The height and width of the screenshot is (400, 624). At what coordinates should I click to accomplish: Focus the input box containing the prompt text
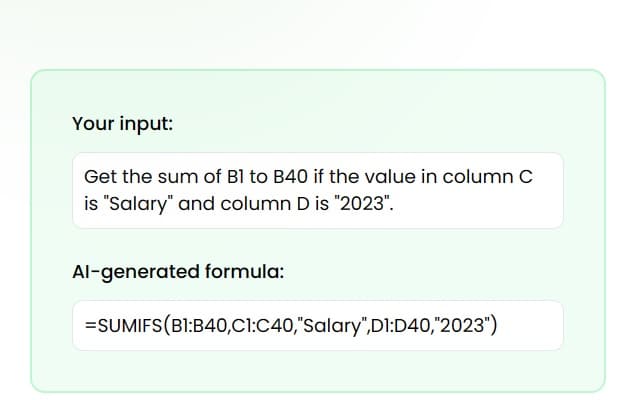tap(318, 190)
